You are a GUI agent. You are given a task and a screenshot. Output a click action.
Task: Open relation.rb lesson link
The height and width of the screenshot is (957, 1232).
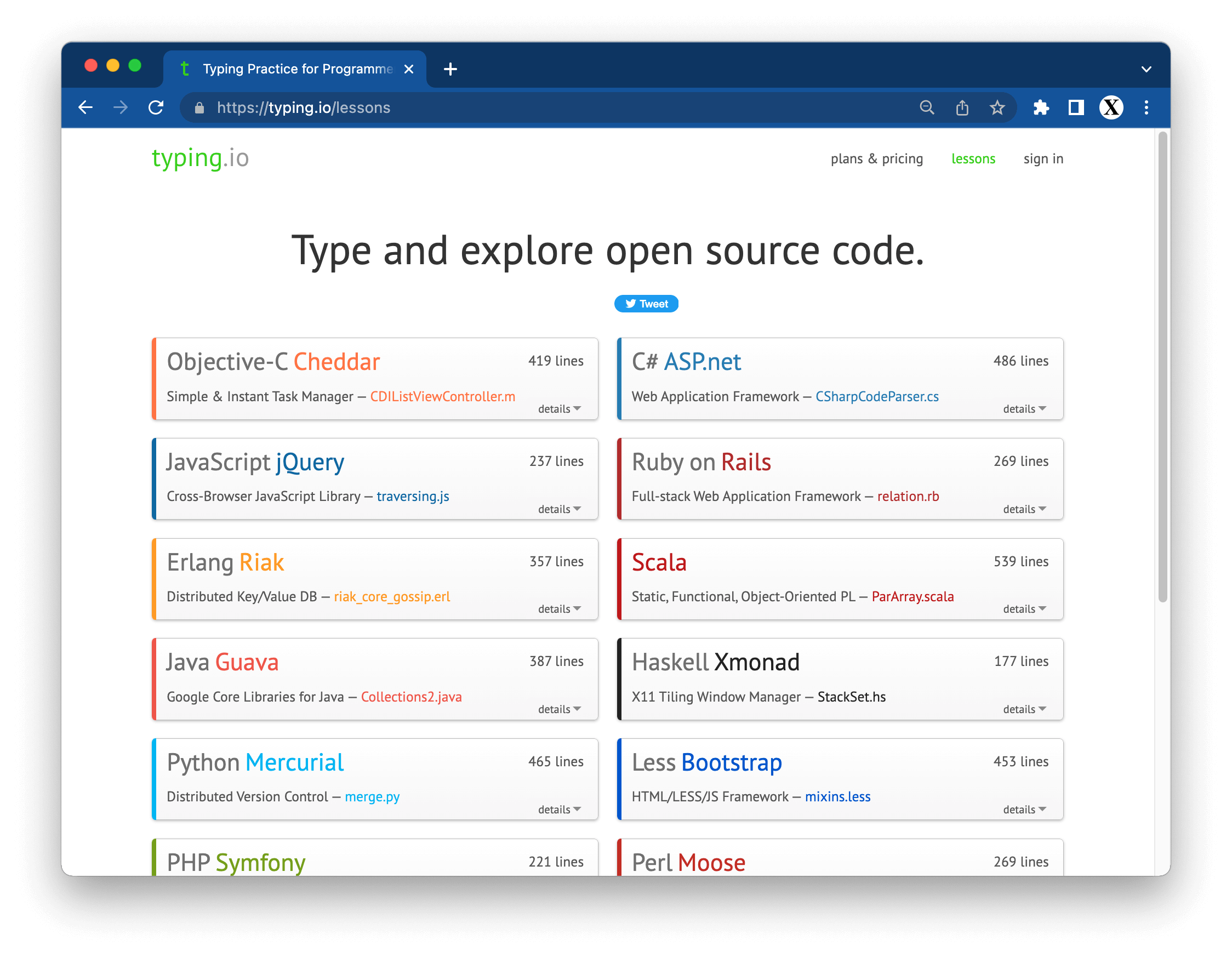pyautogui.click(x=908, y=496)
